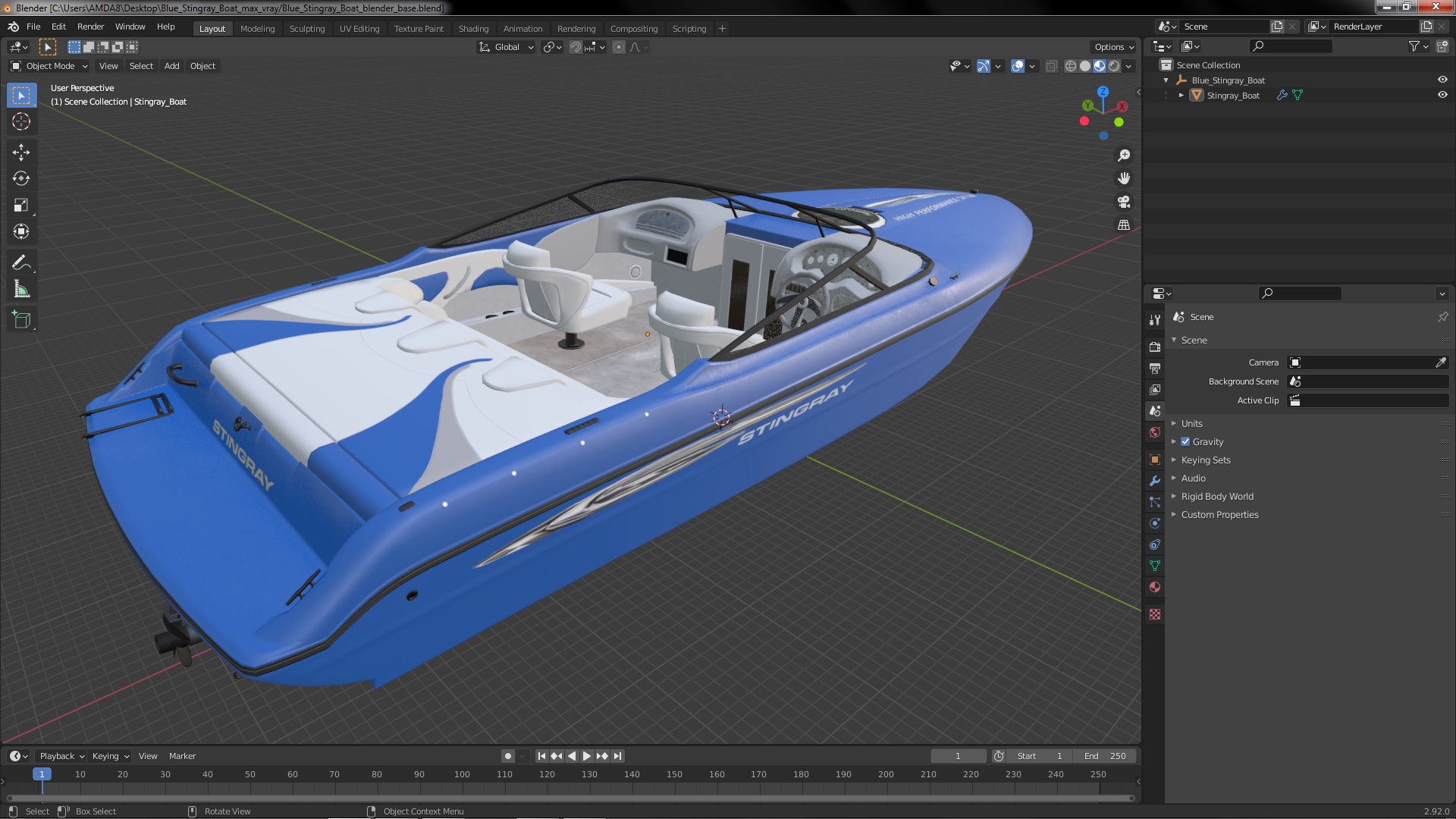The width and height of the screenshot is (1456, 819).
Task: Toggle X-ray mode
Action: point(1051,66)
